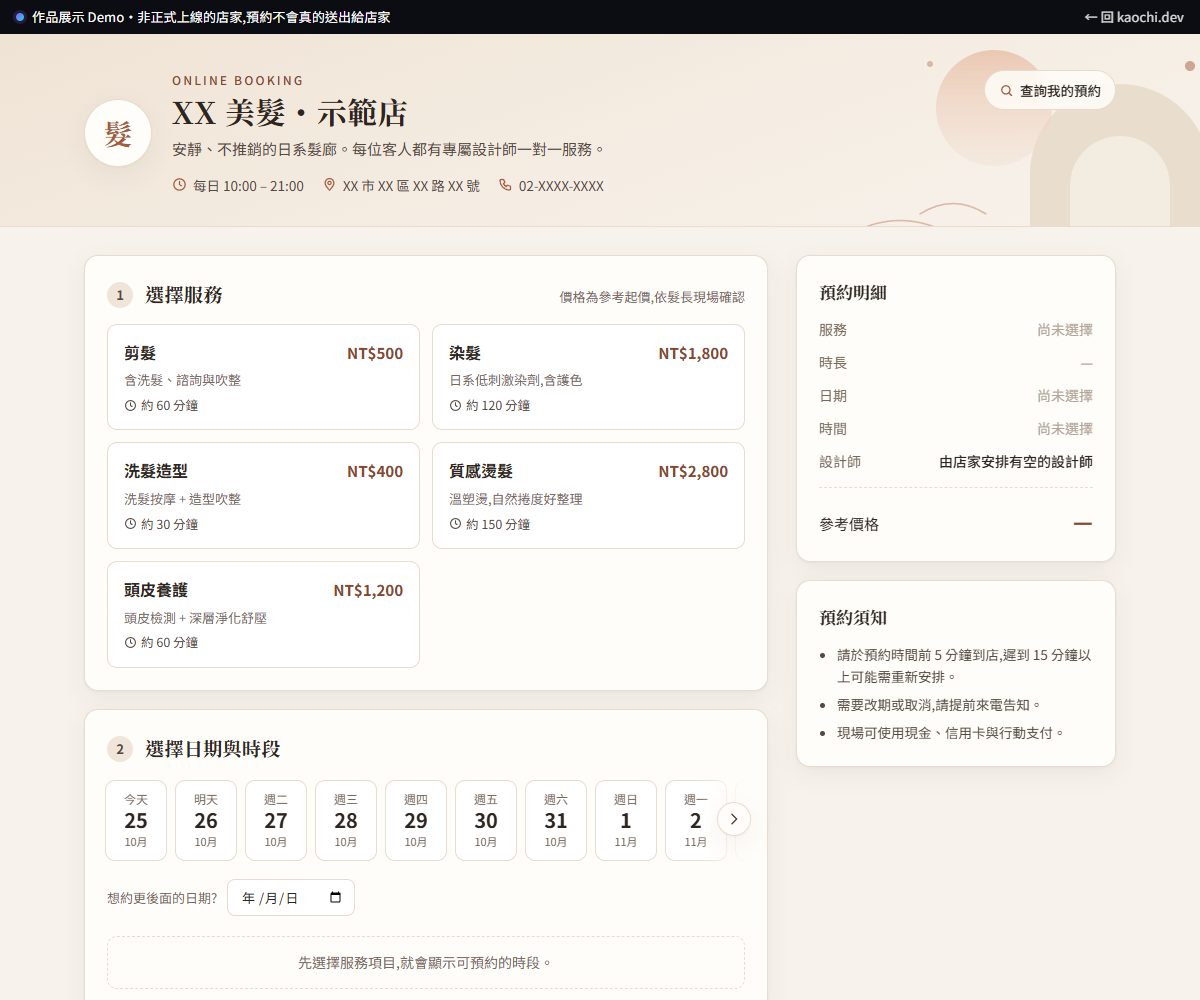The image size is (1200, 1000).
Task: Select the 染髮 service card
Action: coord(588,377)
